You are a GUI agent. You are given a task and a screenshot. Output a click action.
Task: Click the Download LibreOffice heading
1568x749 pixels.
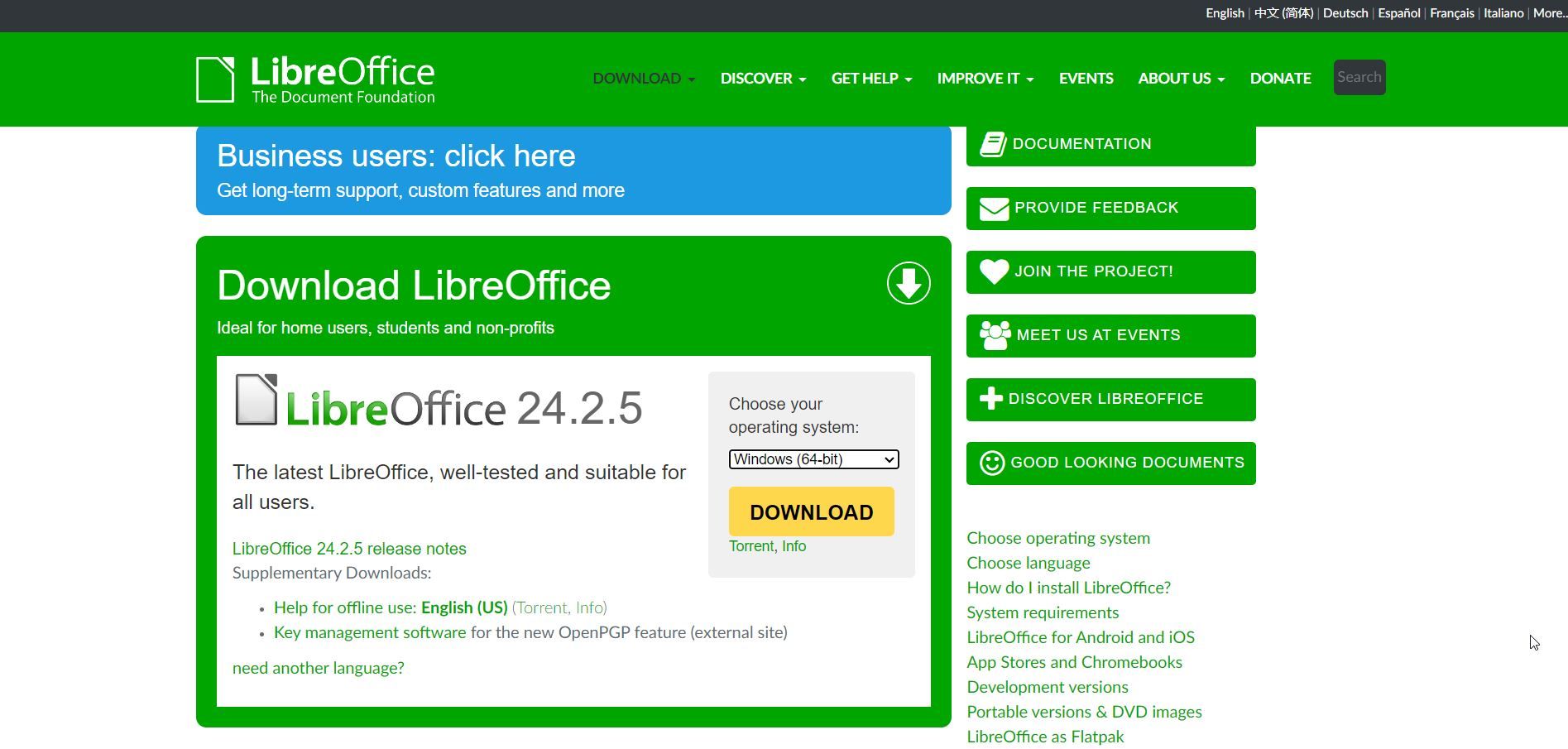pos(414,286)
